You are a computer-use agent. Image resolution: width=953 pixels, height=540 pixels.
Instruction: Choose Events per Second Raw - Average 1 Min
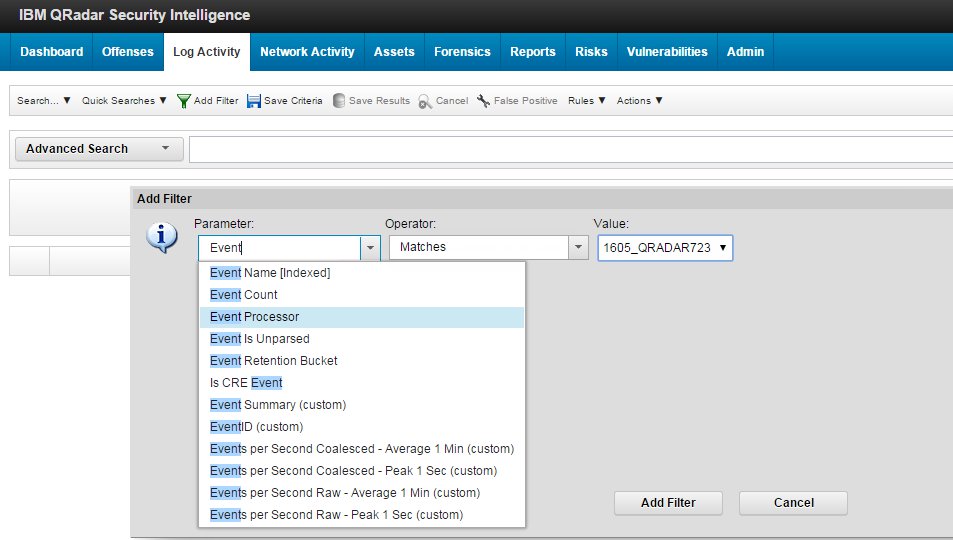pos(362,493)
